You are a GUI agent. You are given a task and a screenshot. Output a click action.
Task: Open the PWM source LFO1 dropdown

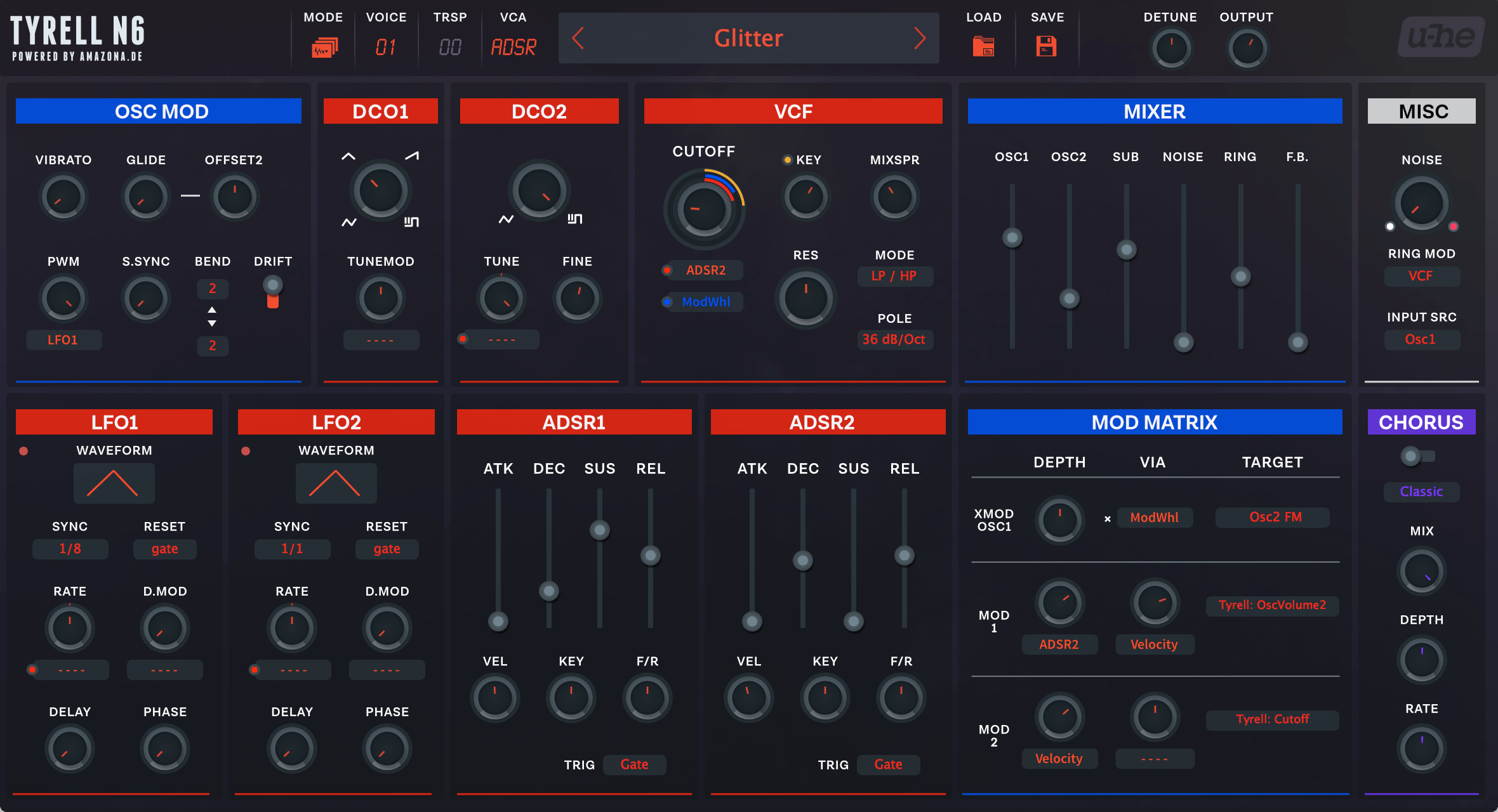(63, 340)
